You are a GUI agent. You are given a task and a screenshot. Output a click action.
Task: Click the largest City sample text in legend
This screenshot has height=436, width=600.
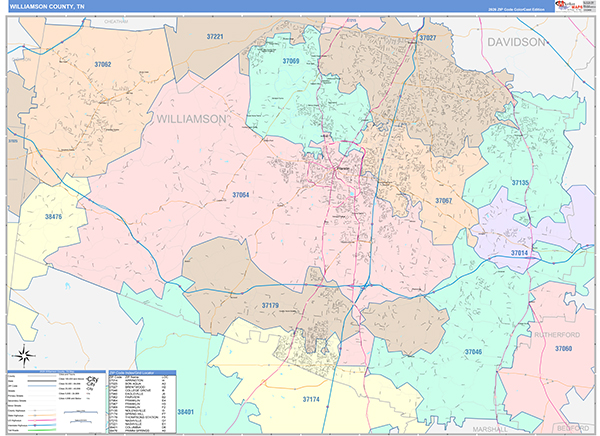tap(93, 379)
